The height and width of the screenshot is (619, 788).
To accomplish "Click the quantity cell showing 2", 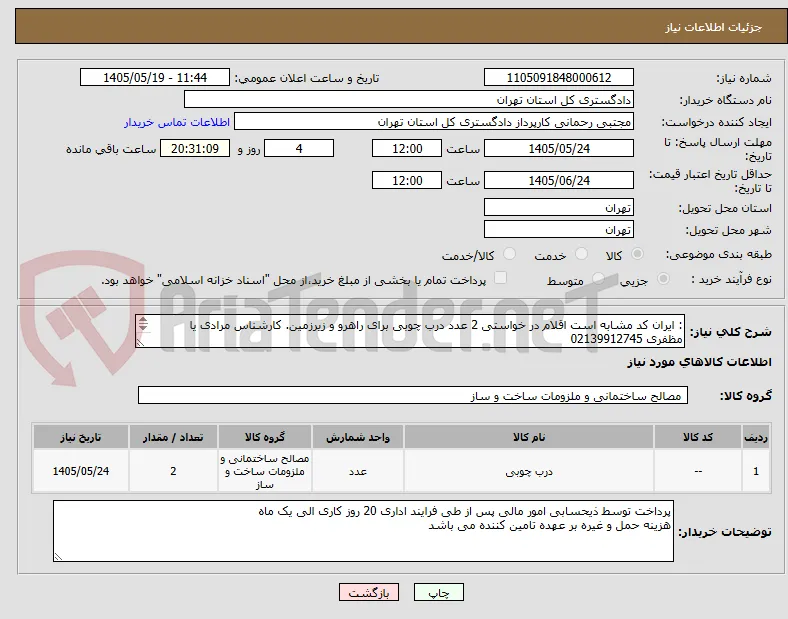I will 173,471.
